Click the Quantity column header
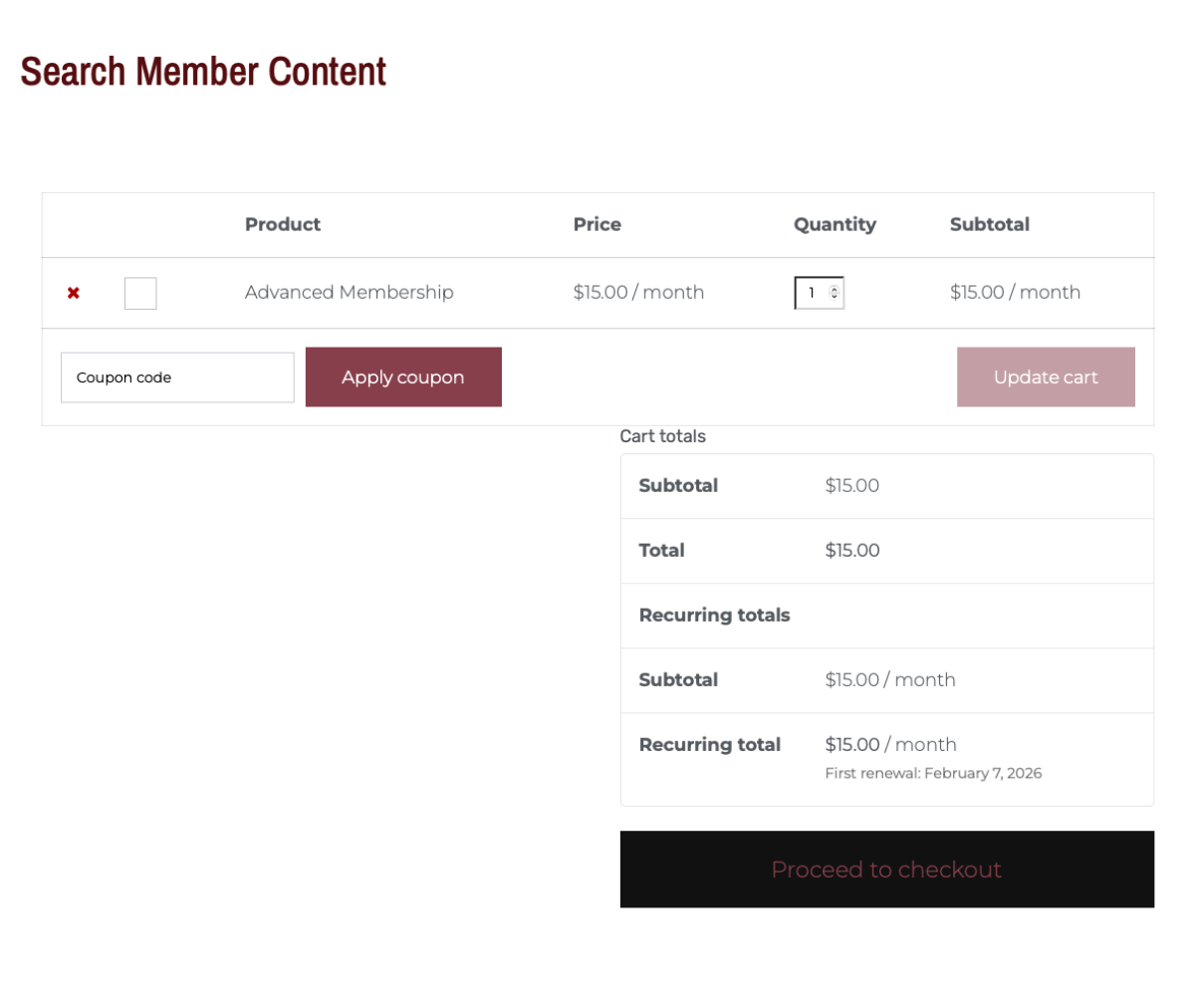 click(835, 224)
